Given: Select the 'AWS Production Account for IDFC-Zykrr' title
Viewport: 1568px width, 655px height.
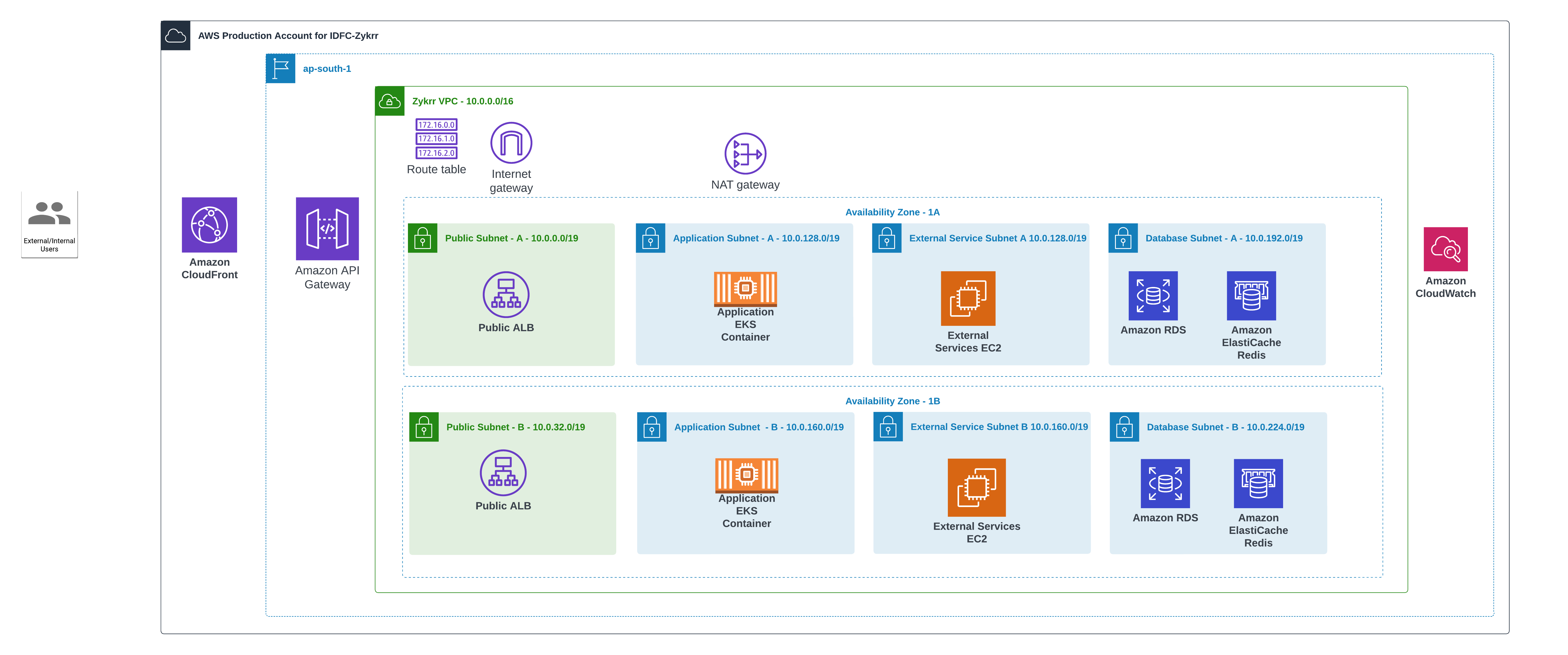Looking at the screenshot, I should pyautogui.click(x=288, y=36).
